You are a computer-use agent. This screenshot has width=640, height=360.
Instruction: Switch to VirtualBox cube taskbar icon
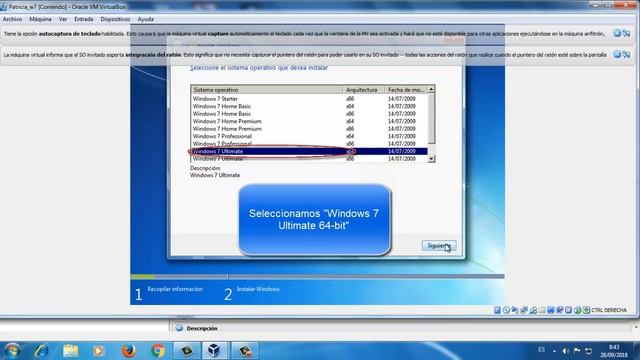coord(215,351)
